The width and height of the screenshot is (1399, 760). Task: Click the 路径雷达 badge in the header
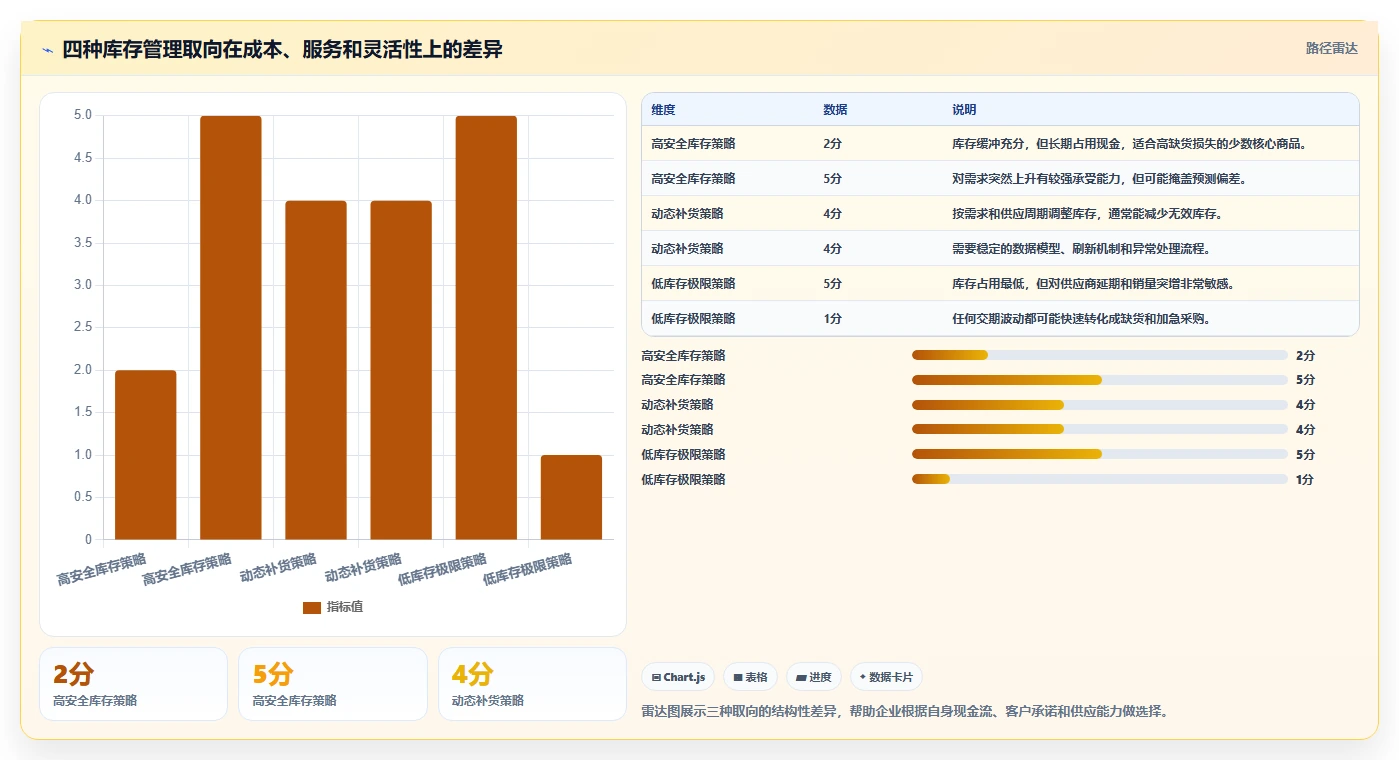1331,48
